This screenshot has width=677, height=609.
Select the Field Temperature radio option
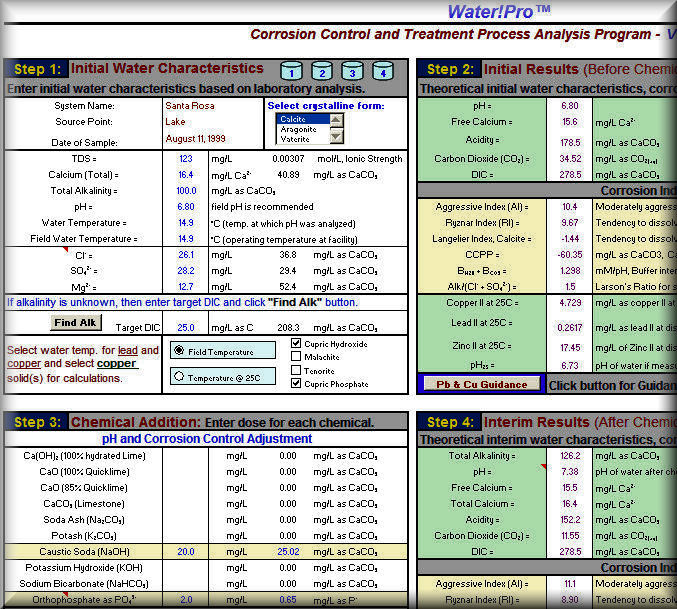coord(179,350)
